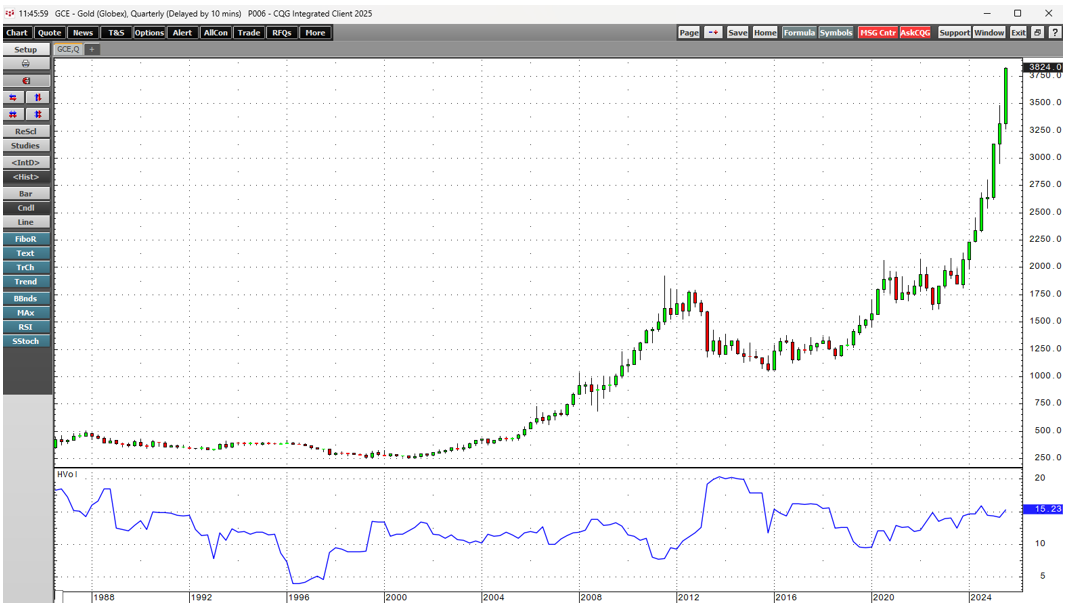
Task: Click the Save button
Action: [x=738, y=33]
